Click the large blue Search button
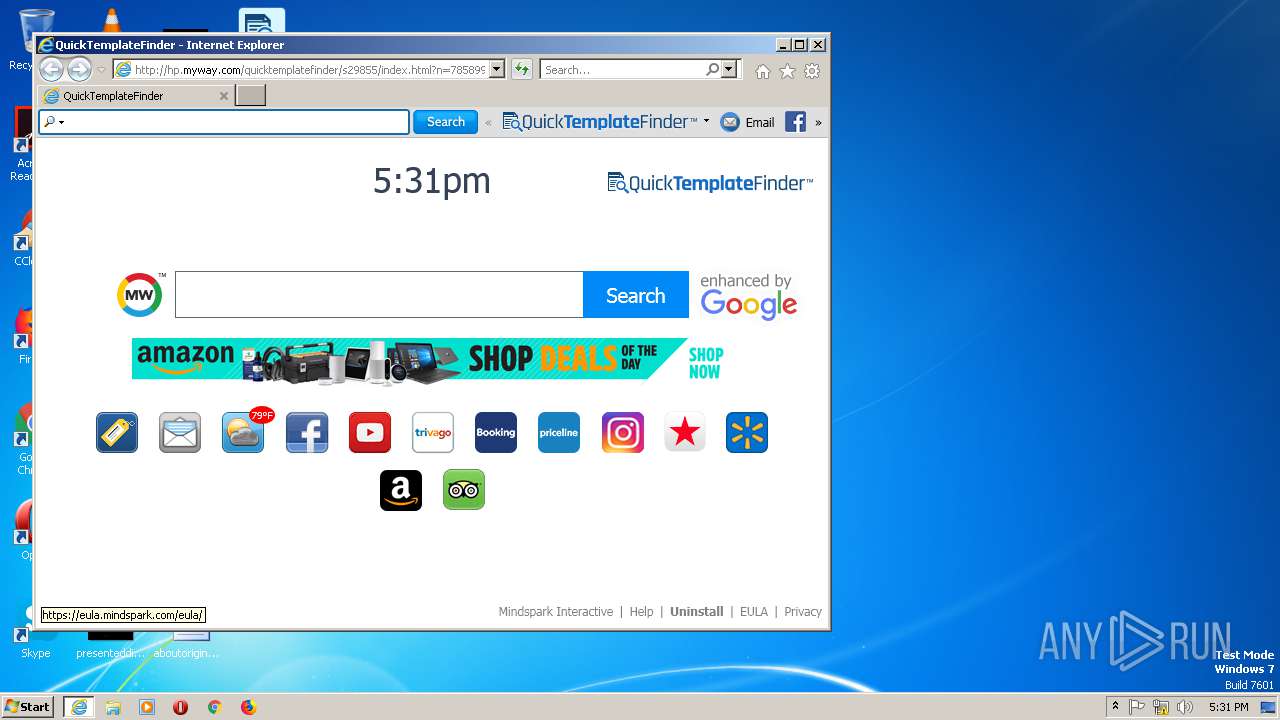Viewport: 1280px width, 720px height. pos(636,295)
